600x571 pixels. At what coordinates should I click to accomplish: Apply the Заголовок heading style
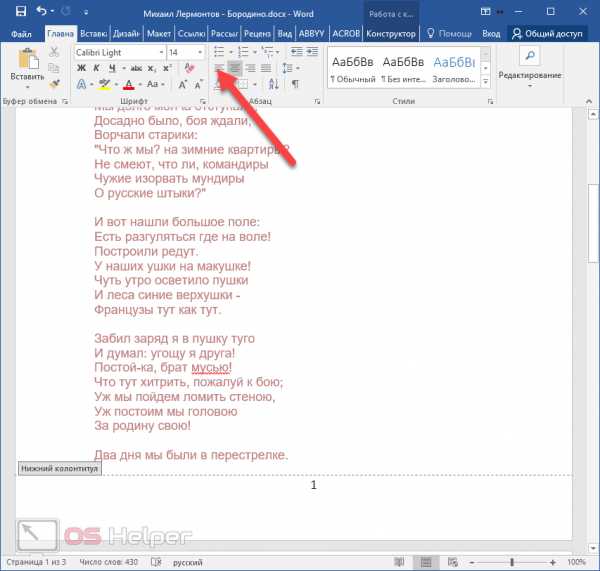tap(454, 69)
